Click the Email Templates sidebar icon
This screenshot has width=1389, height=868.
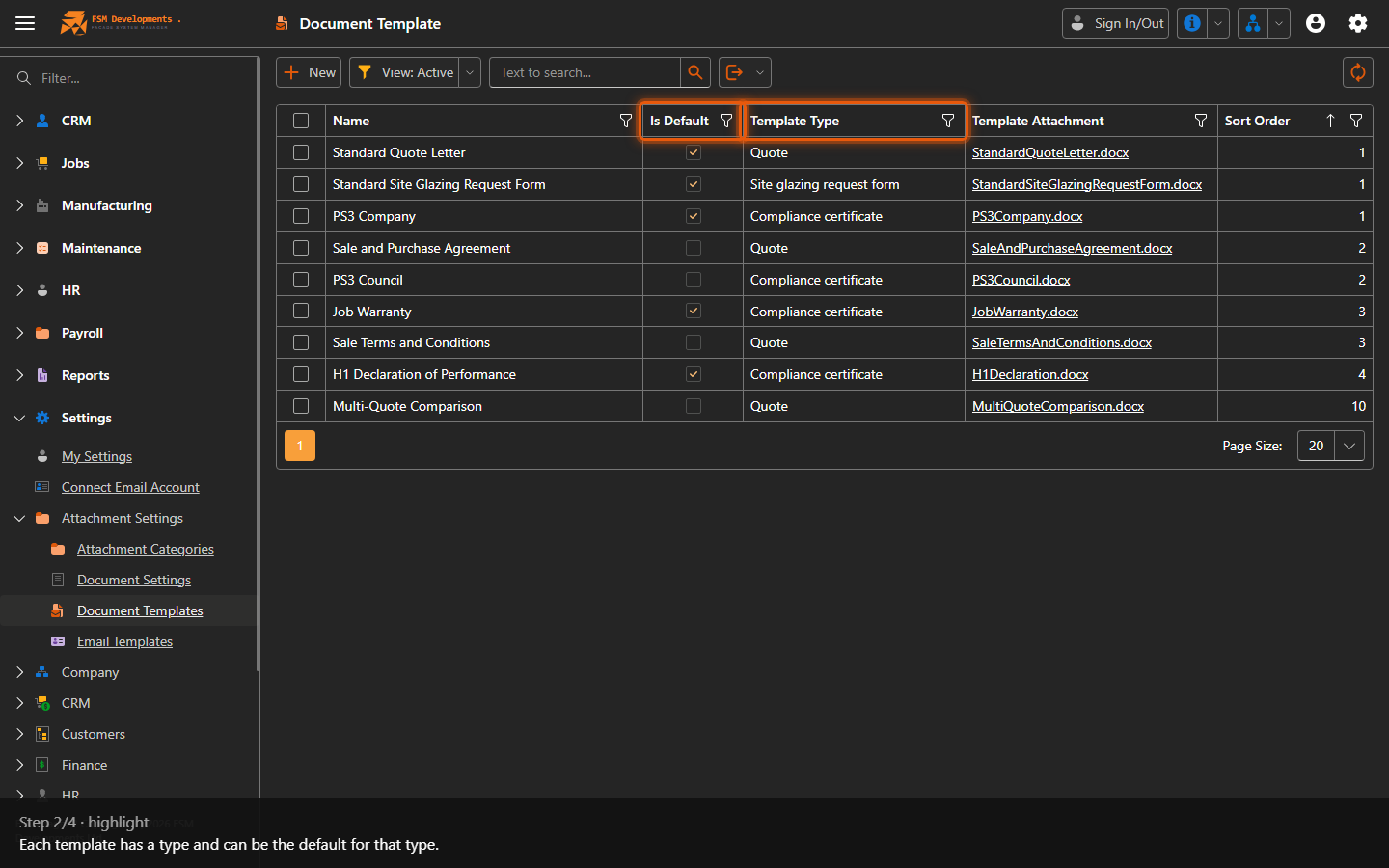pos(58,641)
